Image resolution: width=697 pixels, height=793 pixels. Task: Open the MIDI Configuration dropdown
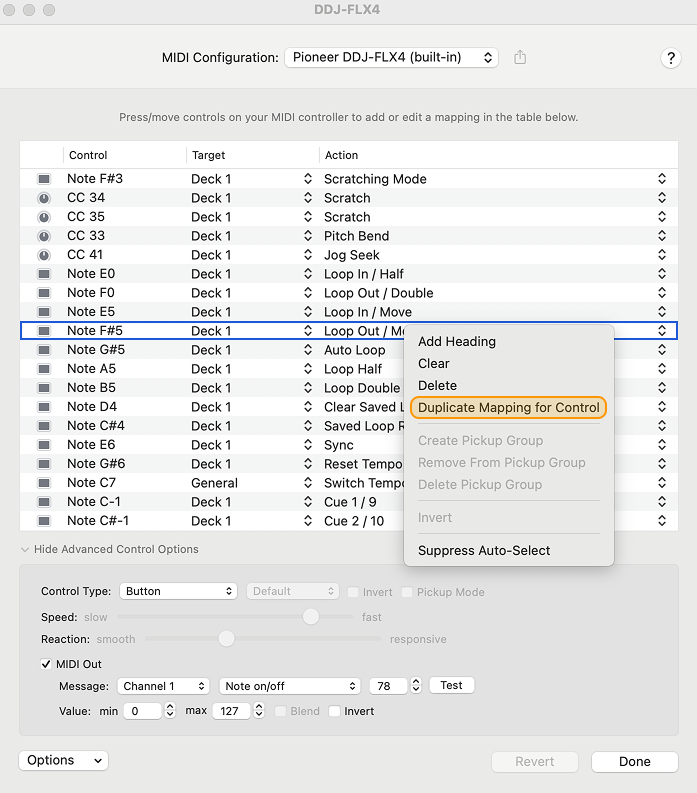(x=391, y=58)
